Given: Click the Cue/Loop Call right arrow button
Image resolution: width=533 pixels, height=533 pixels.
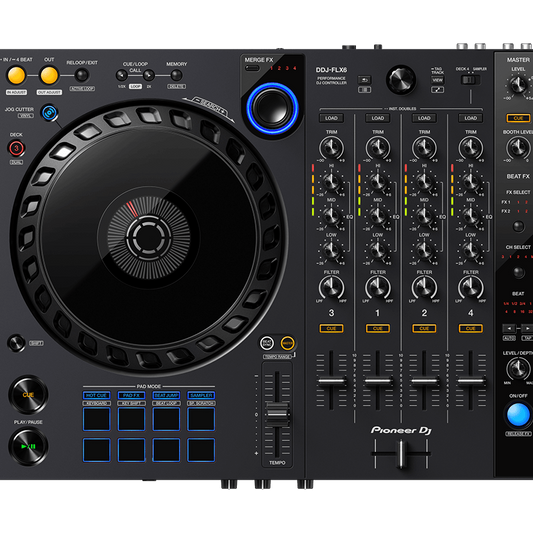Looking at the screenshot, I should [149, 75].
